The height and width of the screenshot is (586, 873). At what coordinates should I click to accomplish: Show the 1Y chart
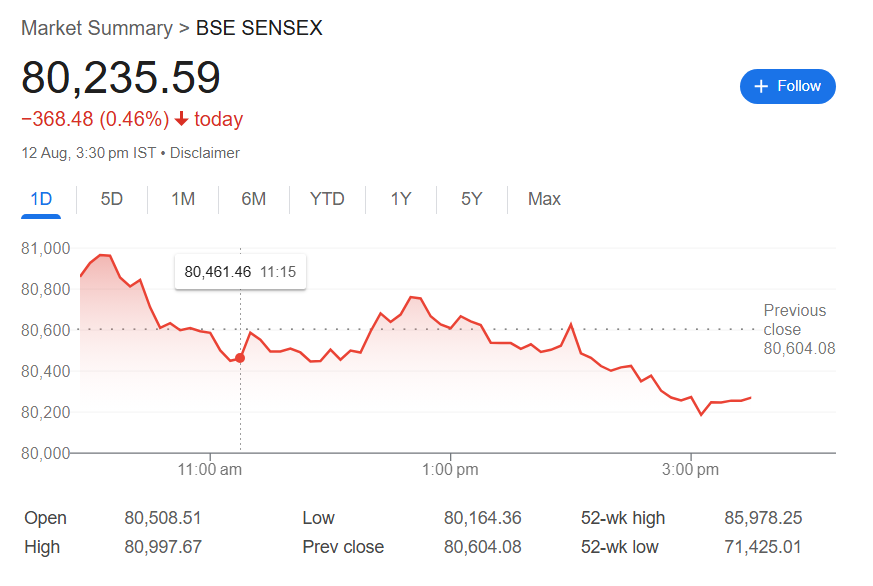(x=401, y=199)
